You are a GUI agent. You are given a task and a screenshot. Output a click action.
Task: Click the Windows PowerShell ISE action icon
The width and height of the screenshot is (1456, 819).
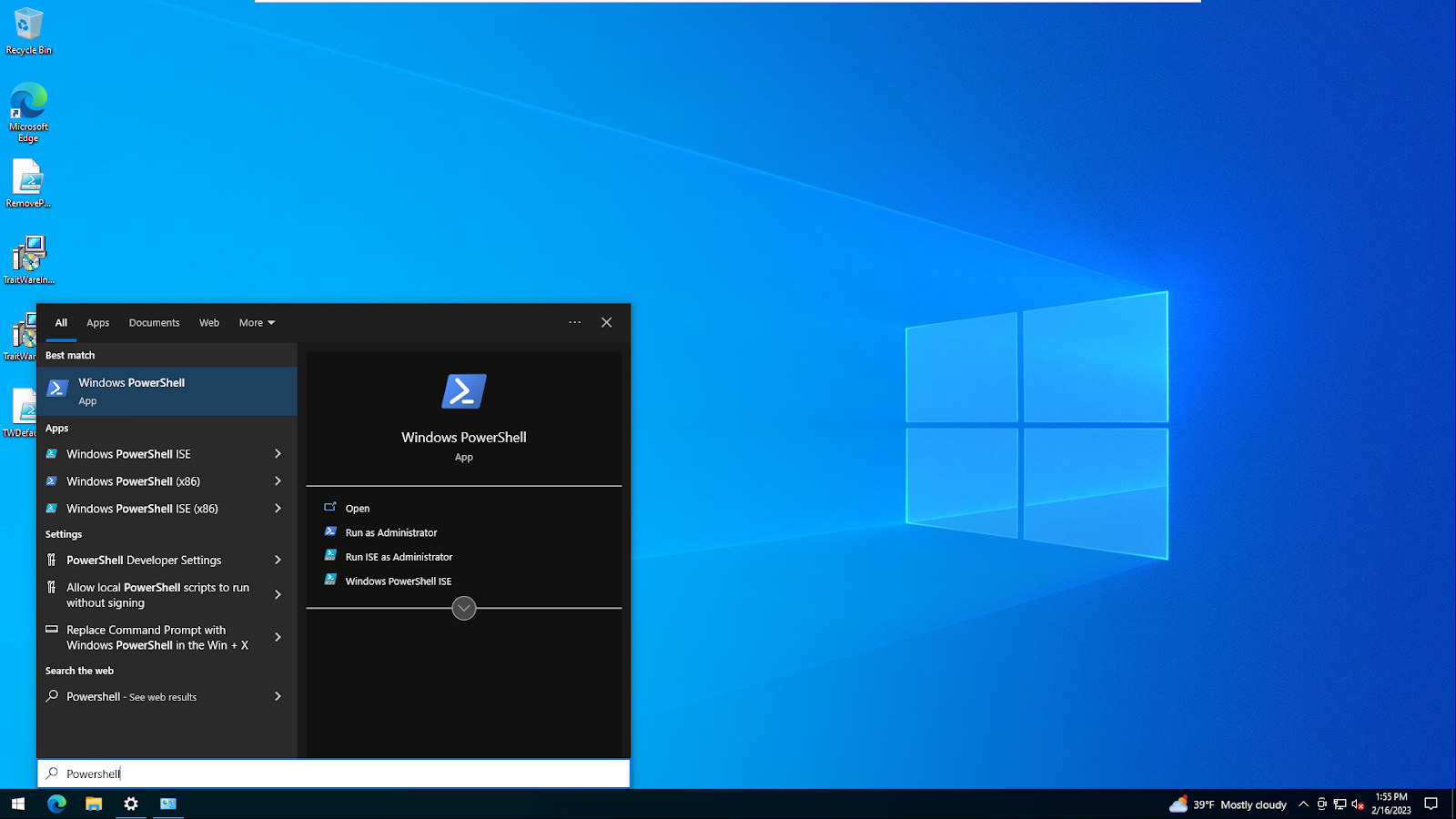click(330, 580)
